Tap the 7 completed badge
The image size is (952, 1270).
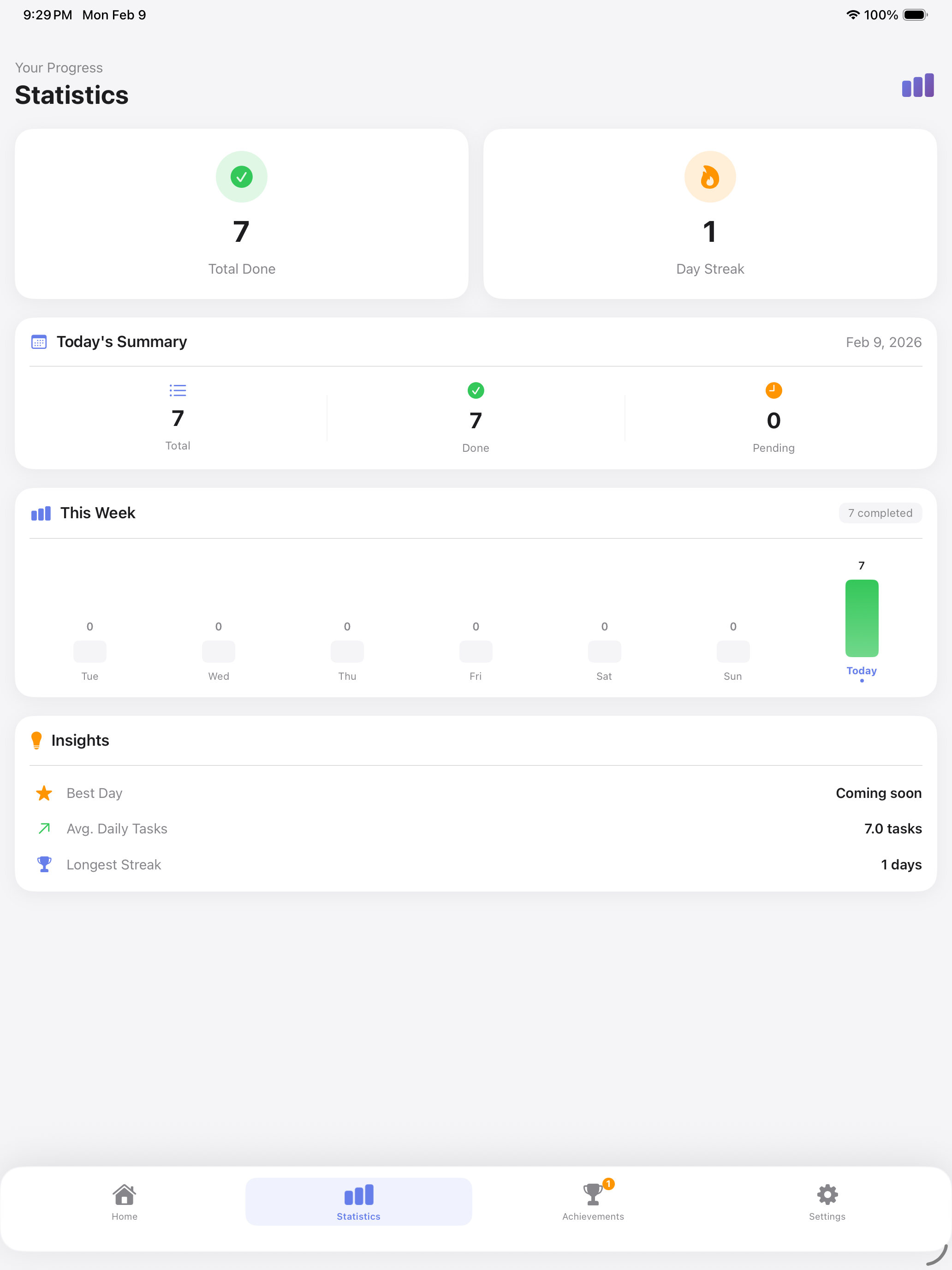point(880,513)
